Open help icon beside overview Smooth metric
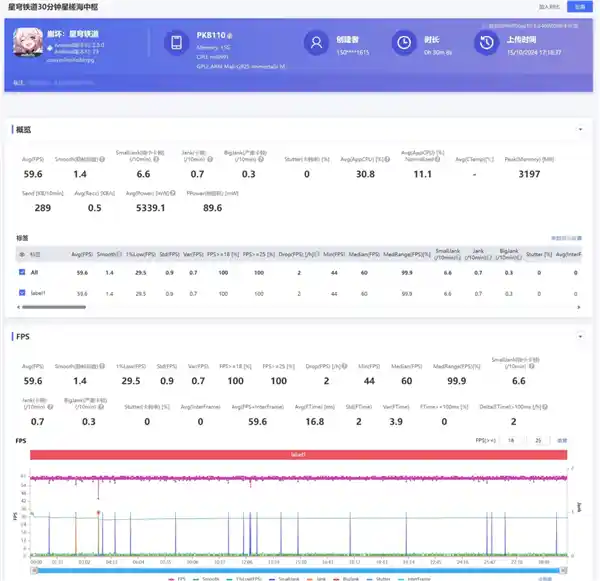600x581 pixels. coord(102,159)
